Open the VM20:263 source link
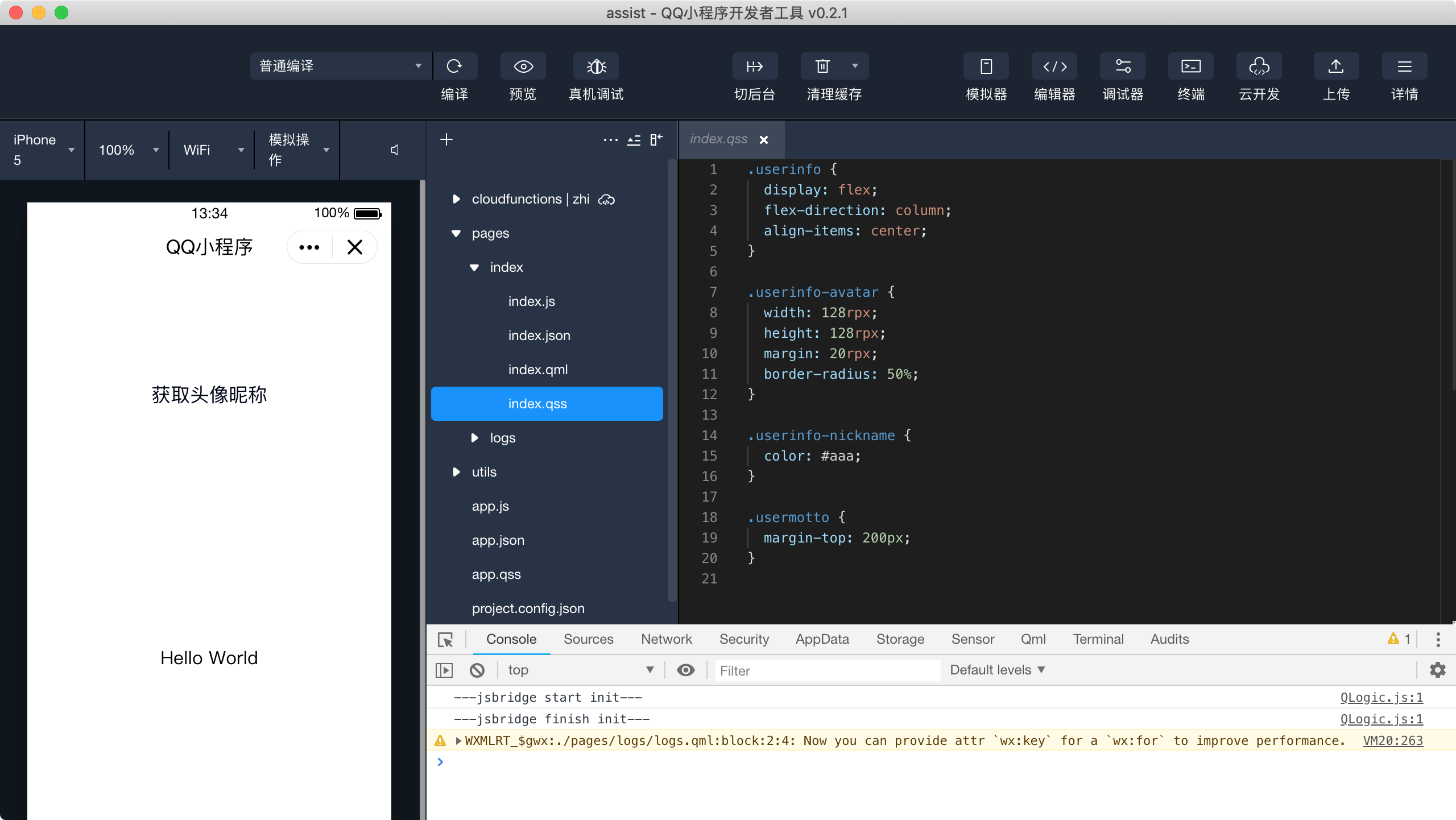 click(x=1392, y=740)
